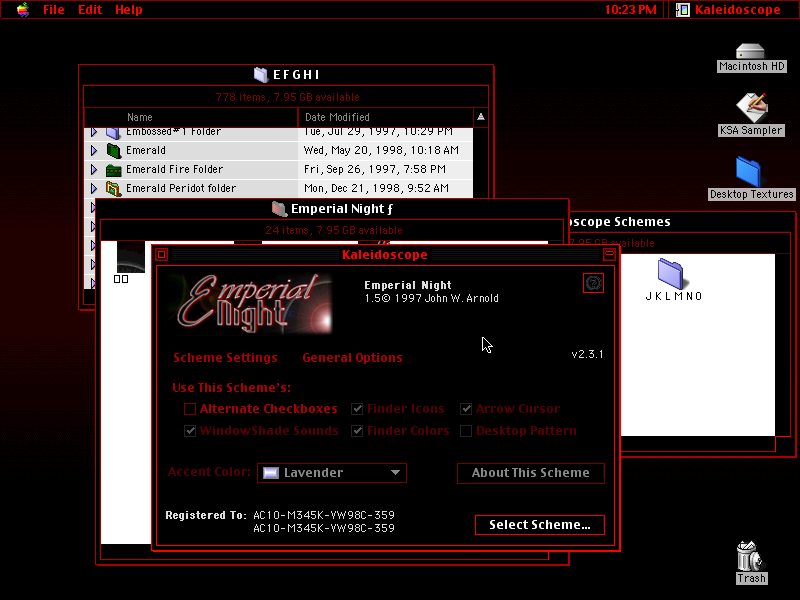800x600 pixels.
Task: Click the Kaleidoscope window close box
Action: click(x=162, y=254)
